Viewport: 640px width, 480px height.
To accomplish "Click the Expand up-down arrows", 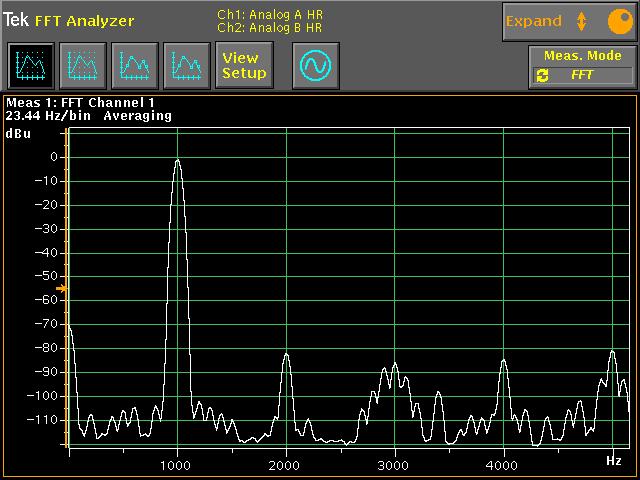I will 582,21.
